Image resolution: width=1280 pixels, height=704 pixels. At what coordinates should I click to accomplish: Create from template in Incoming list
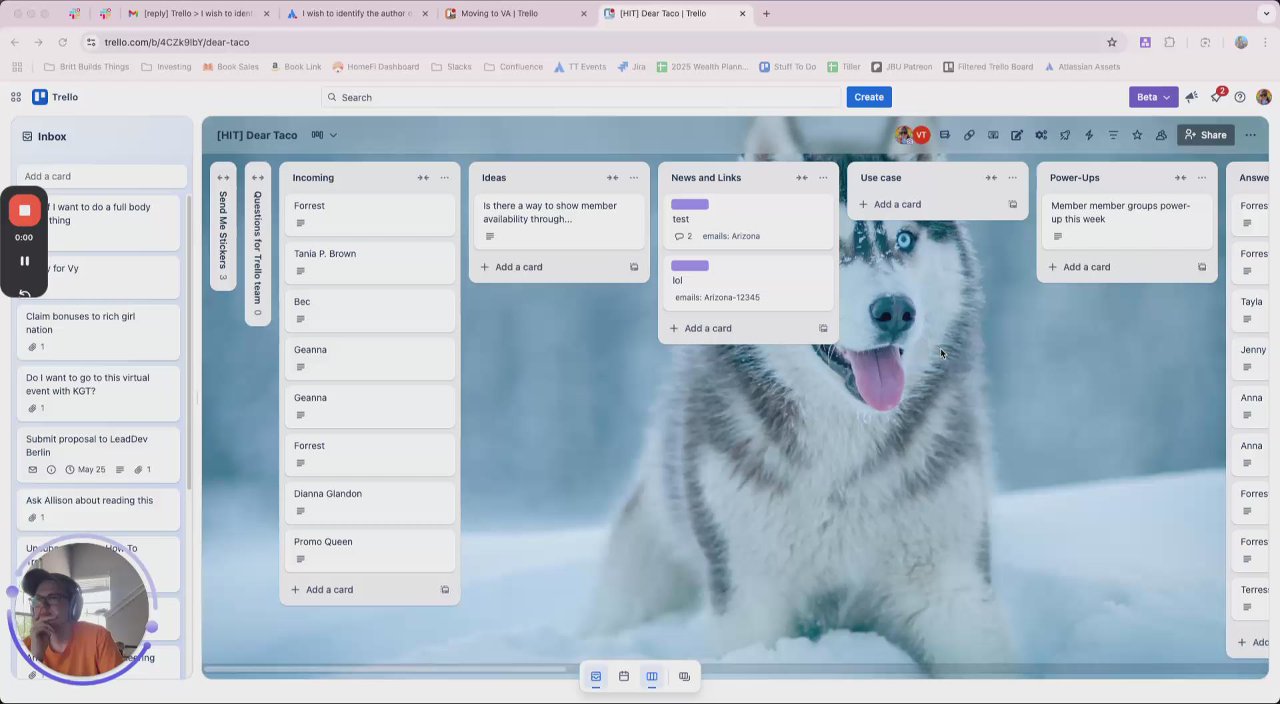(x=445, y=590)
